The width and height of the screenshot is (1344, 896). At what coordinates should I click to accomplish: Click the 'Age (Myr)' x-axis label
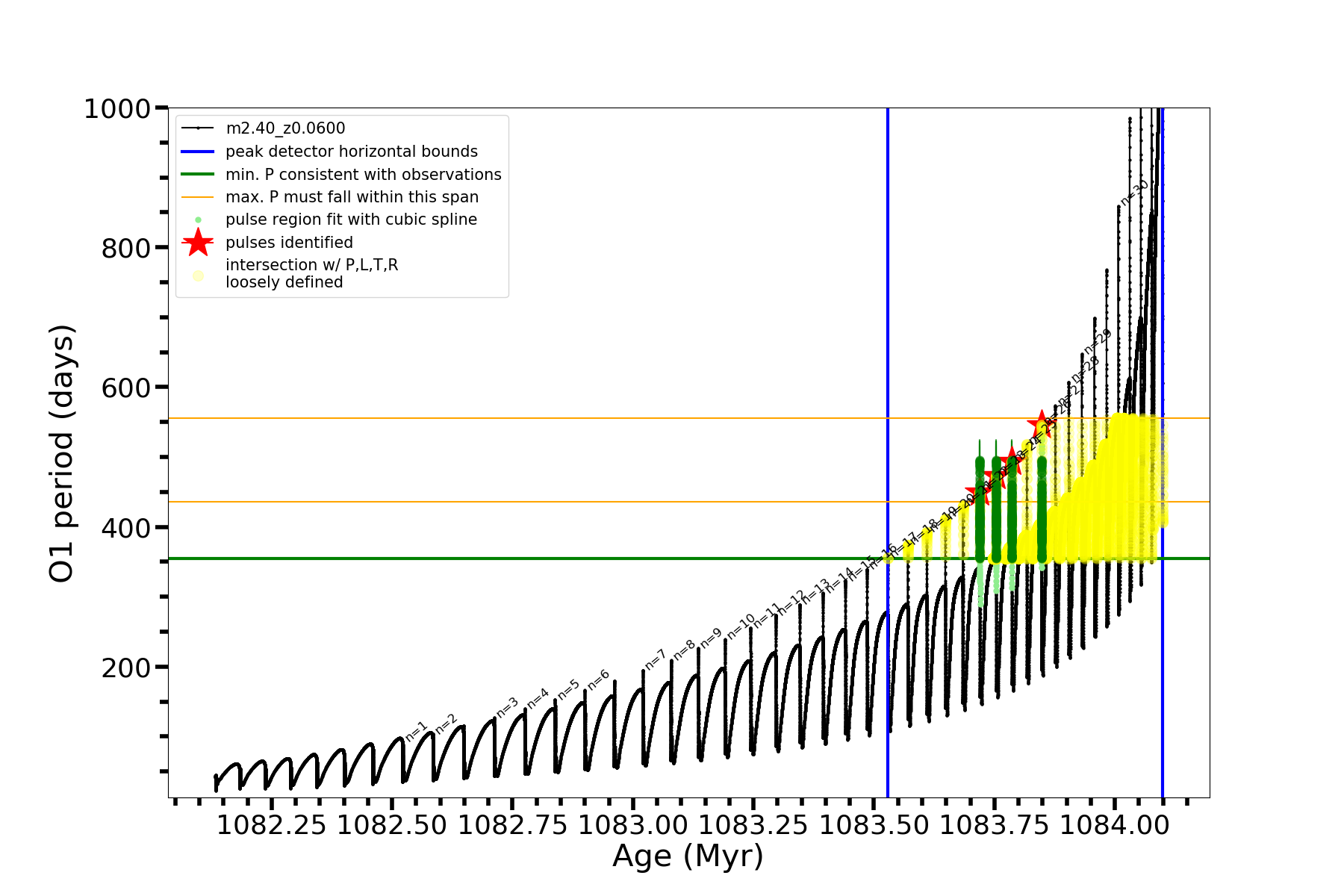tap(688, 856)
